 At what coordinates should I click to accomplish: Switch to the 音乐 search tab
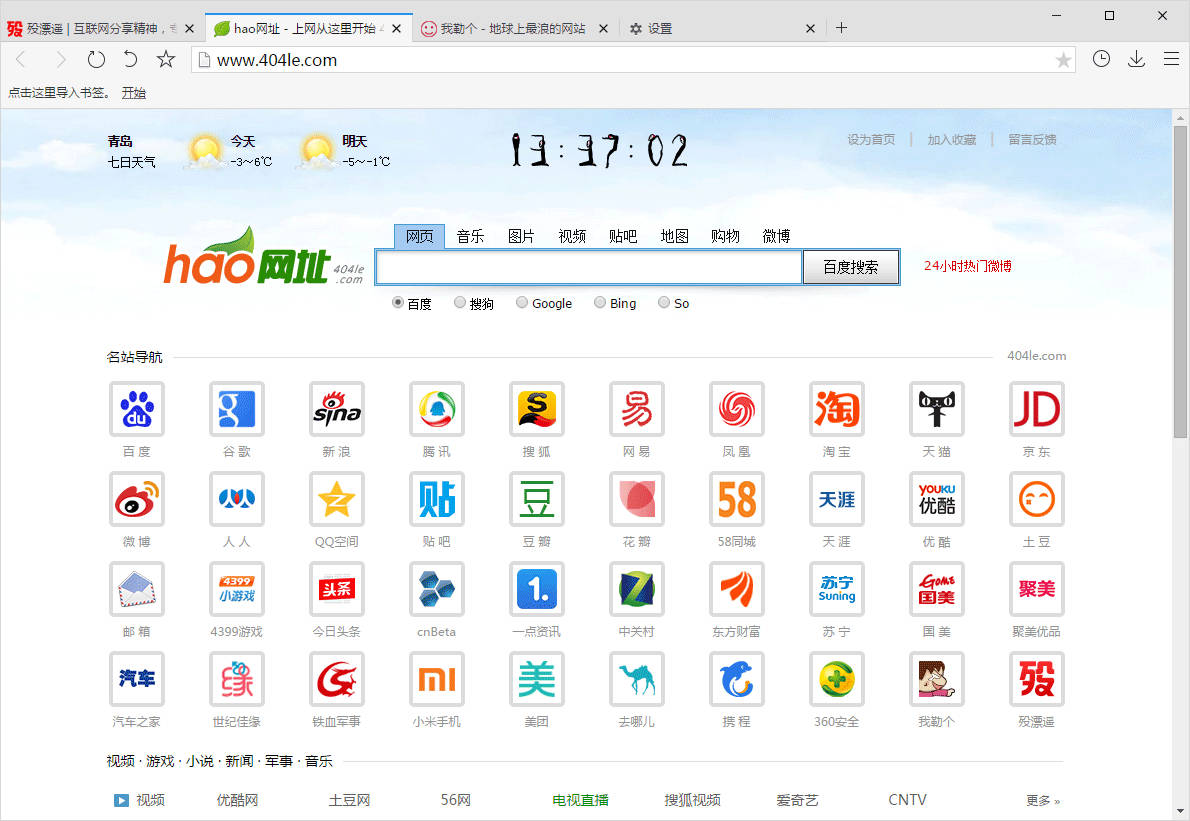[471, 236]
